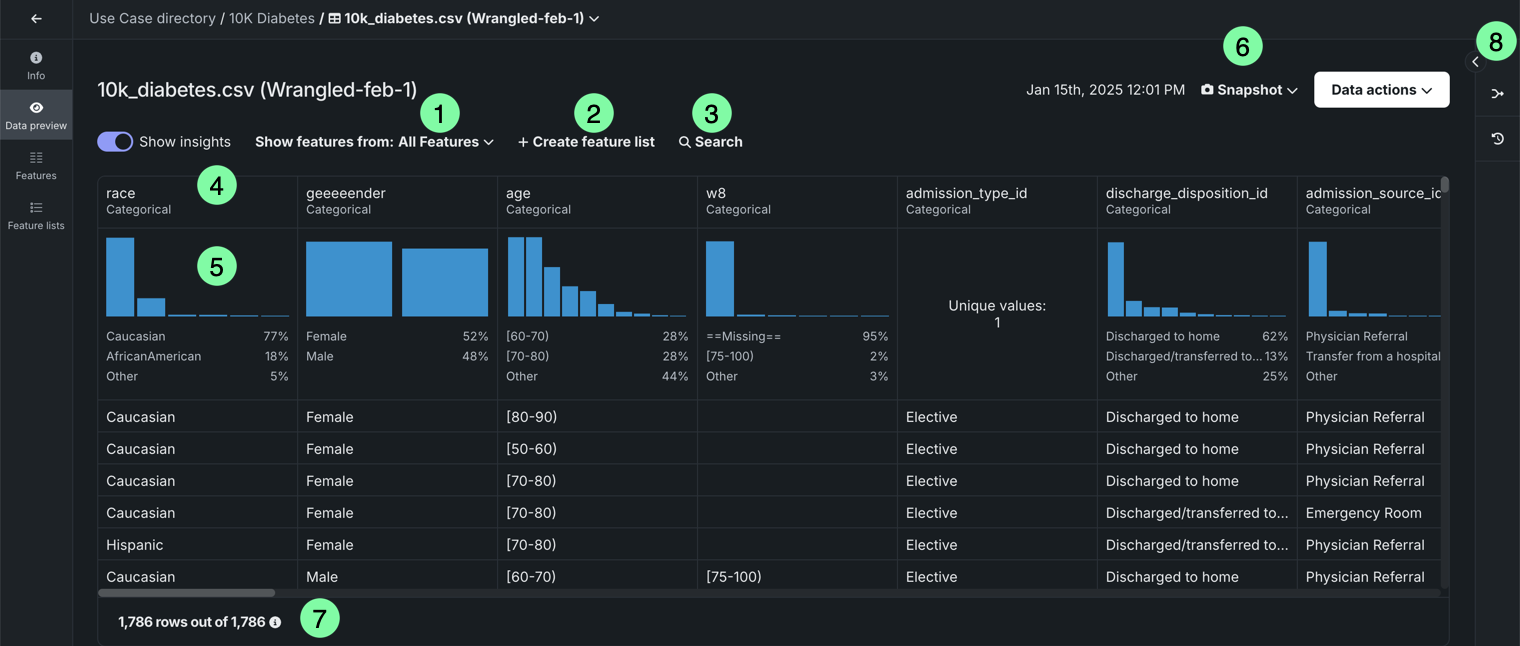Collapse the right sidebar chevron

[1475, 62]
